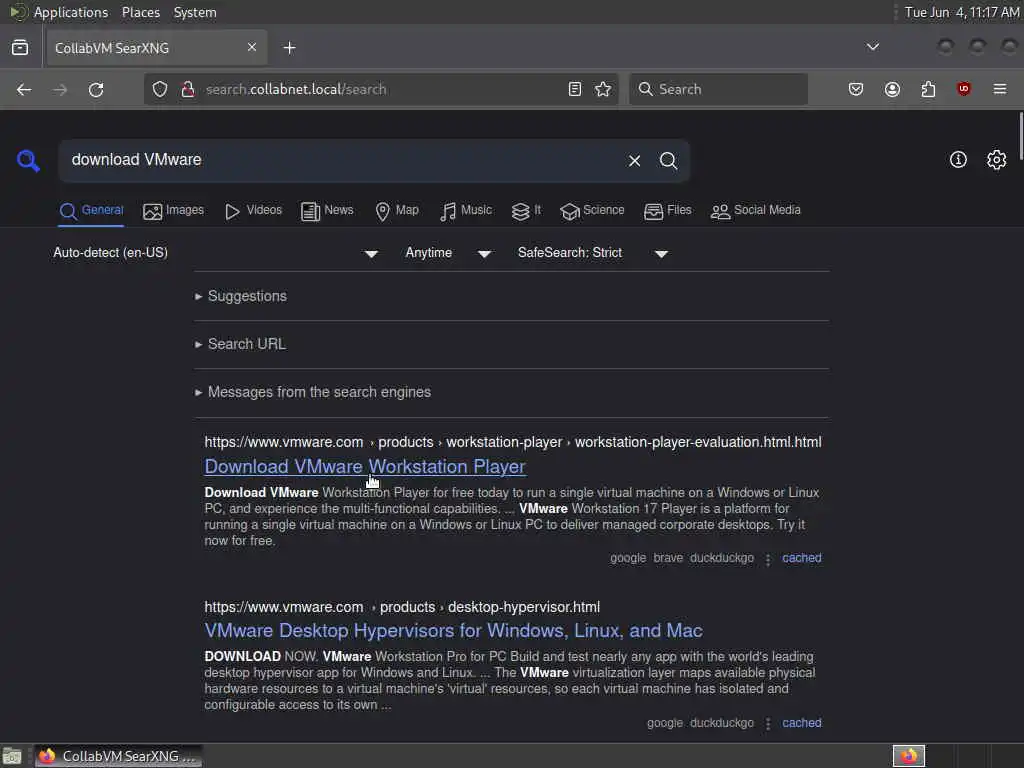Switch to the Map category
This screenshot has height=768, width=1024.
pyautogui.click(x=397, y=211)
